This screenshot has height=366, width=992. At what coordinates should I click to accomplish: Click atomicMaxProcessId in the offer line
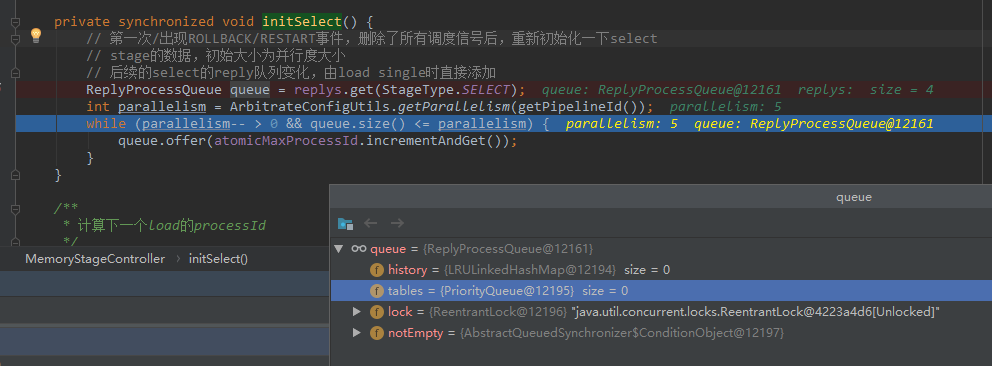286,141
